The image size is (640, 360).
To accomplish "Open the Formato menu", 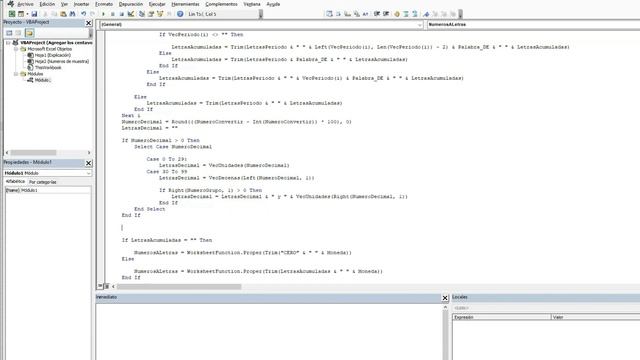I will [104, 4].
